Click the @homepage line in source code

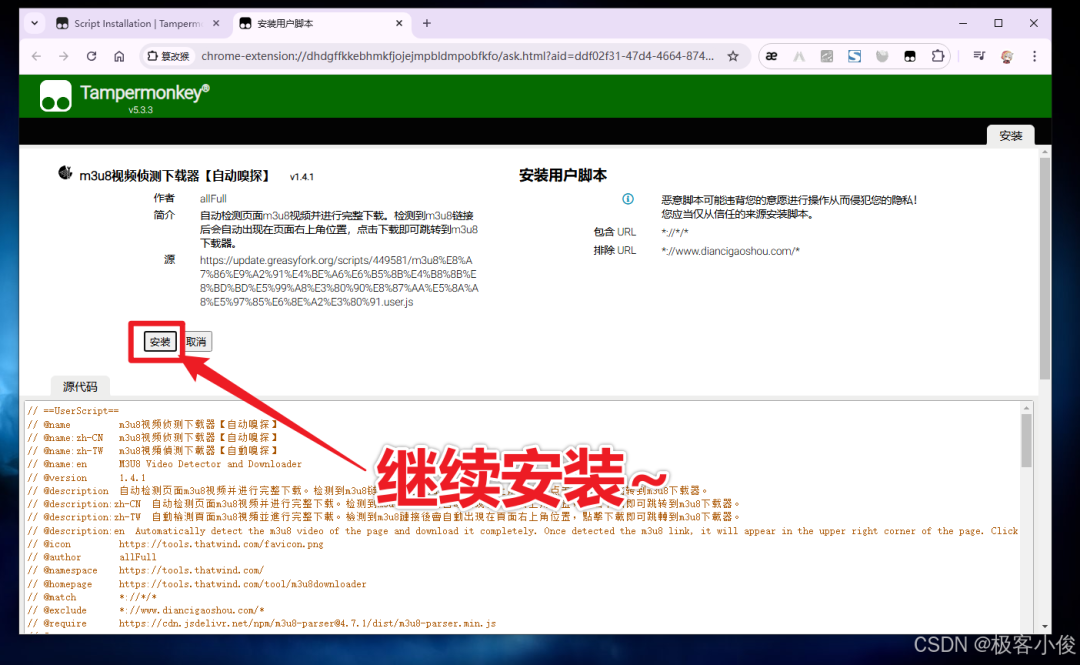tap(197, 584)
